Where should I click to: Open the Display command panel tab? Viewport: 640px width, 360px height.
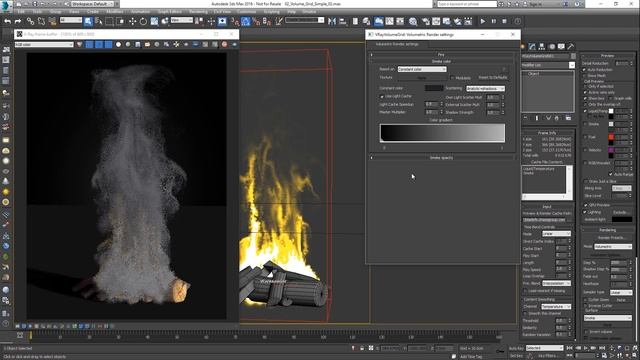[x=561, y=47]
